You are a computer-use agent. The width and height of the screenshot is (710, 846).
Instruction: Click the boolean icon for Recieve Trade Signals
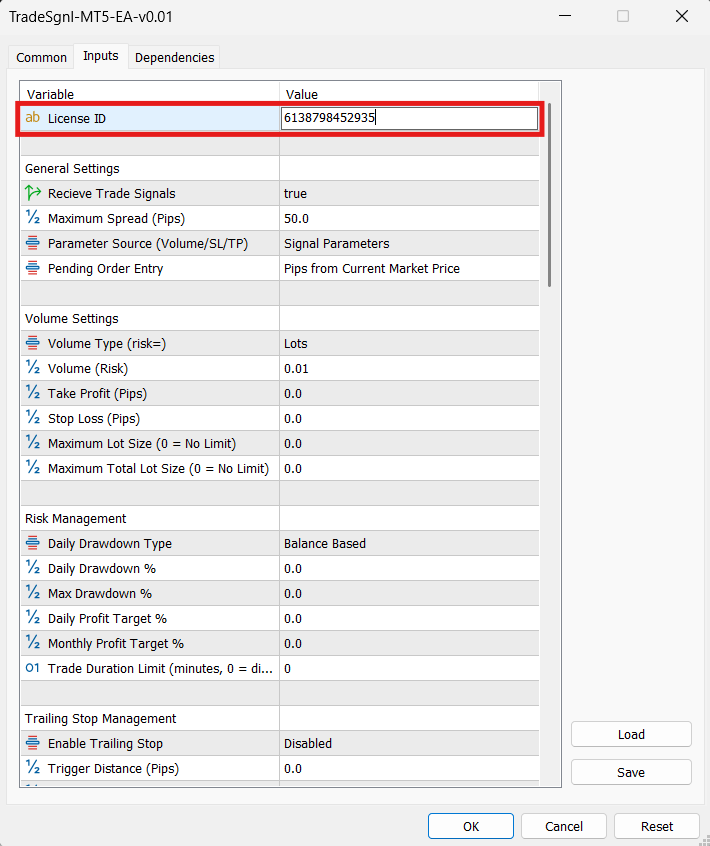33,193
